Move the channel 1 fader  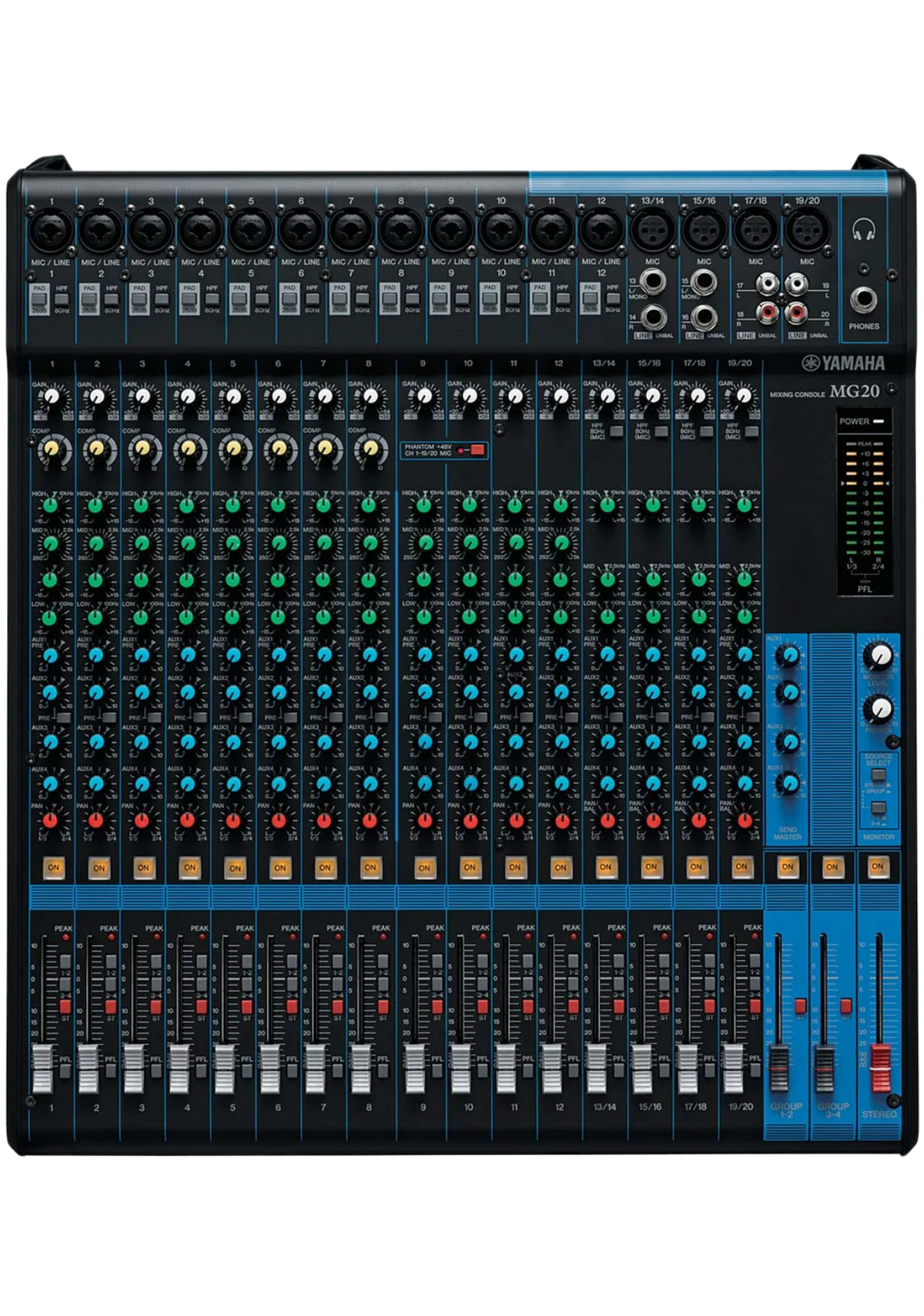43,1068
